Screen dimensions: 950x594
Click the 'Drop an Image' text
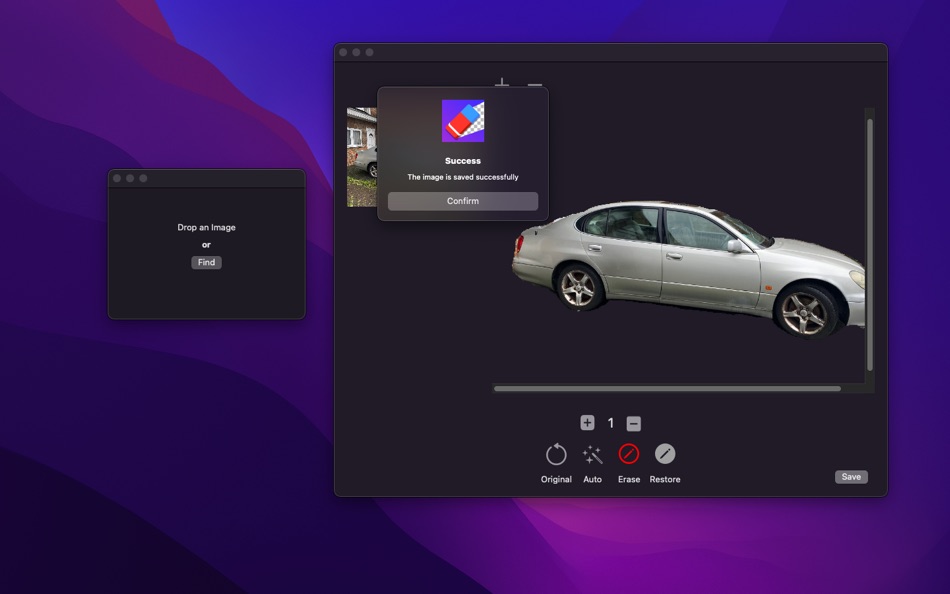207,227
